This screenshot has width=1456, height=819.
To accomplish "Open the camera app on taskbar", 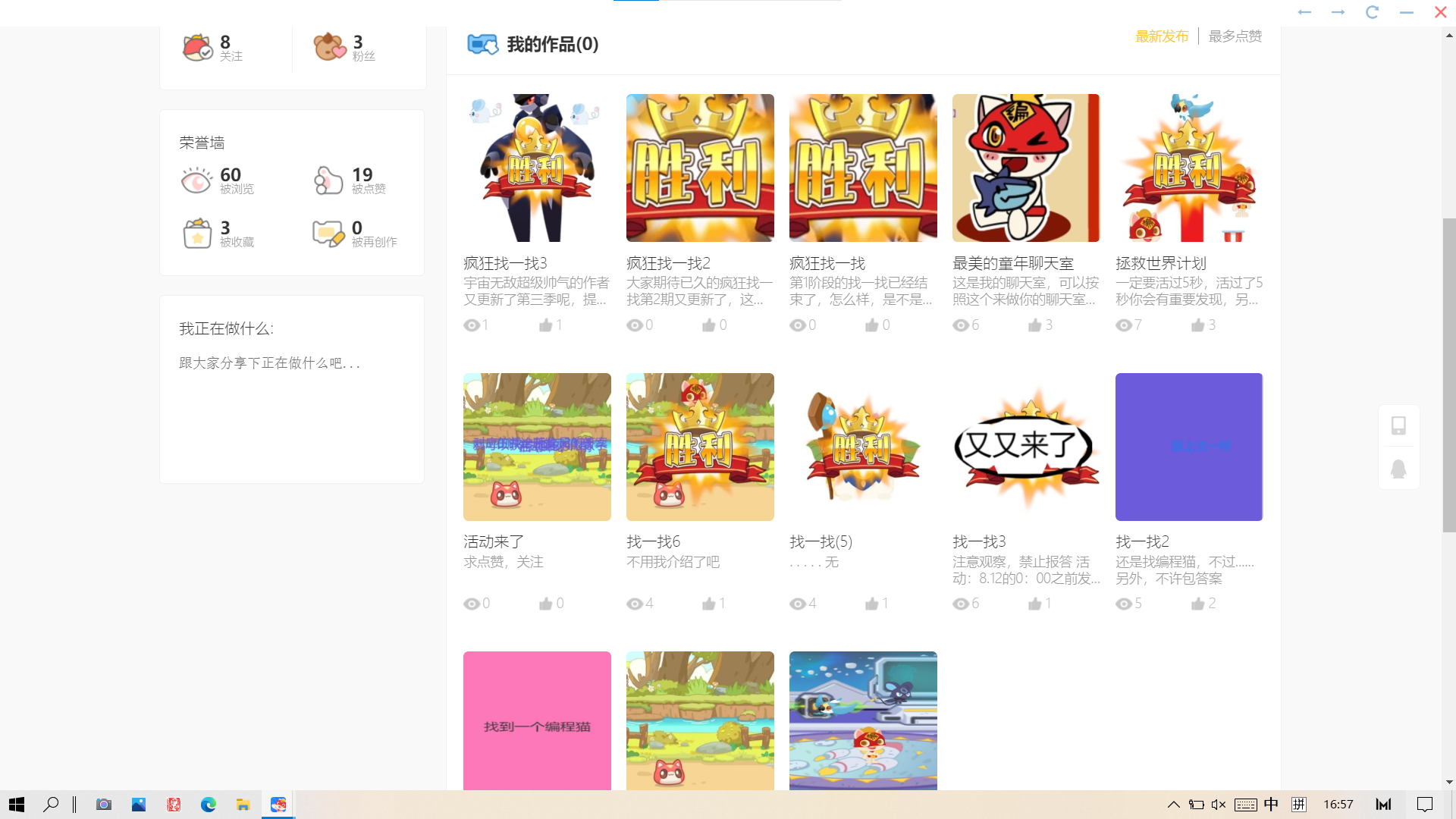I will click(x=104, y=805).
